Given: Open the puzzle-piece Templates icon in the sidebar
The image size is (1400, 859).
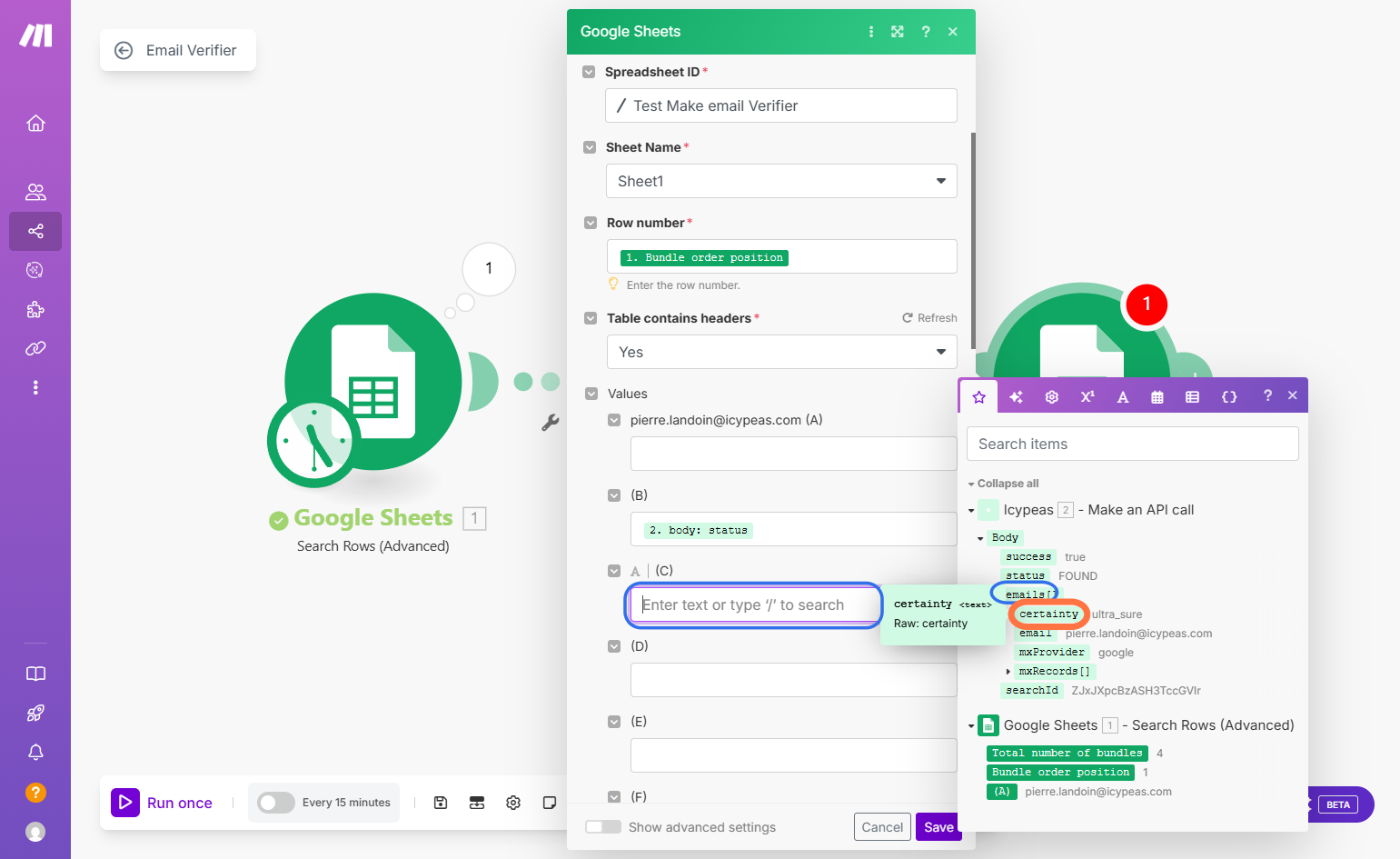Looking at the screenshot, I should point(35,309).
